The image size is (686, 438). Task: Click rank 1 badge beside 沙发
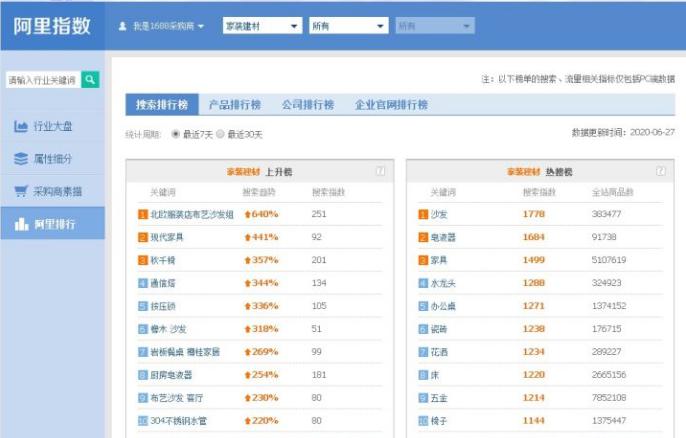click(423, 214)
